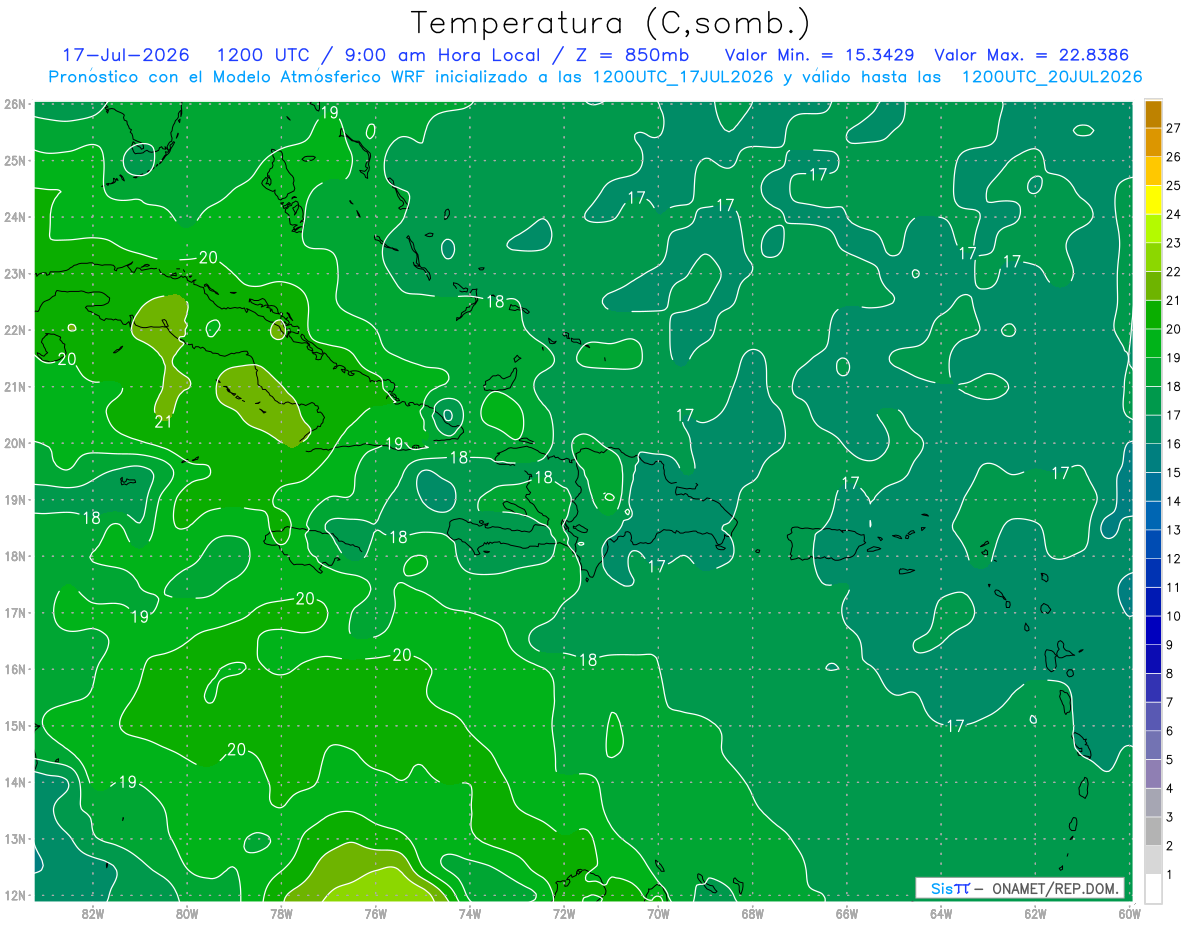Click '1200UTC_17JUL2026' initialization time text

tap(683, 77)
